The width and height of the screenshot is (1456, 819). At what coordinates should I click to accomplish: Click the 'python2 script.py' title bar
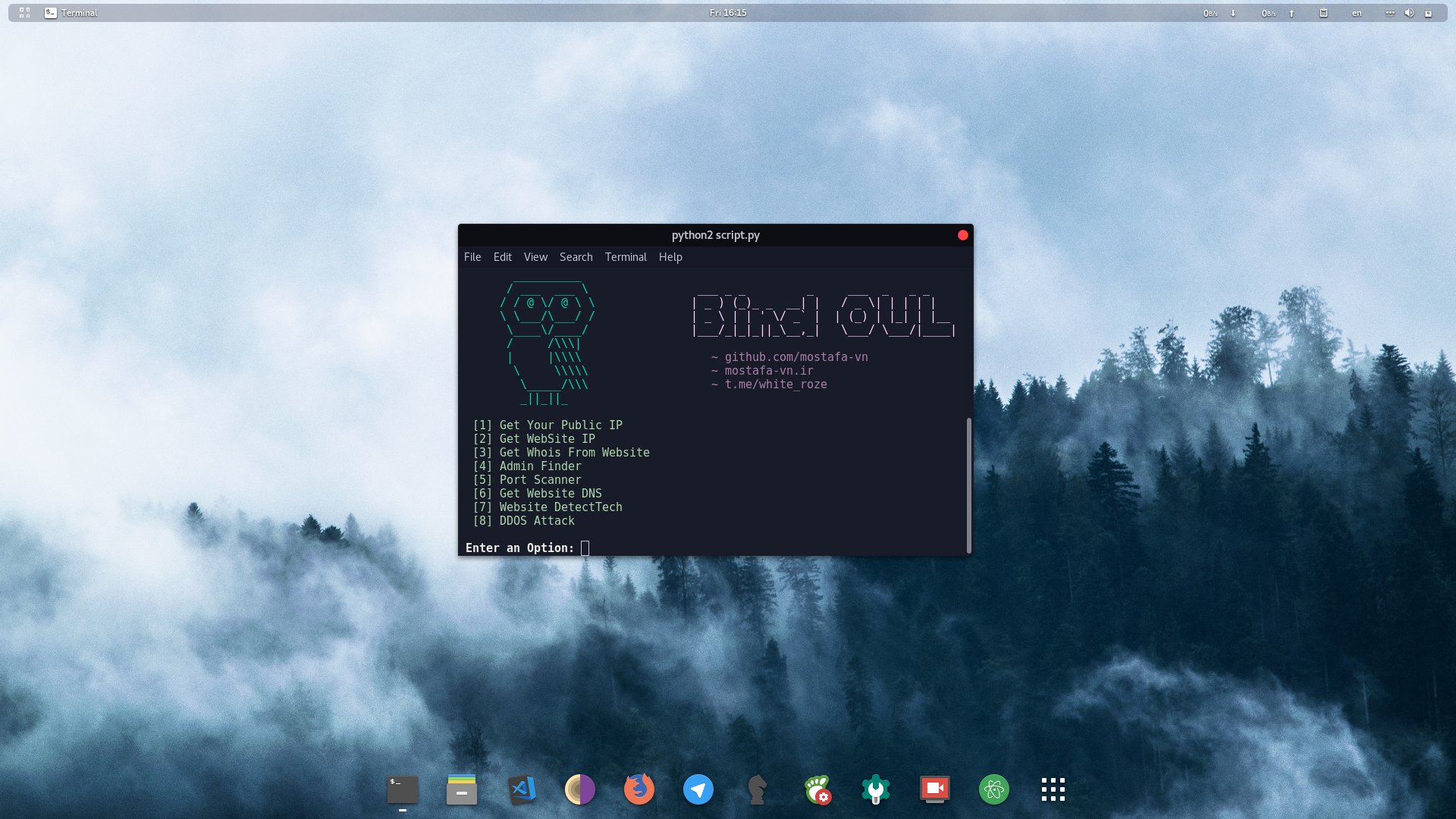(x=715, y=235)
